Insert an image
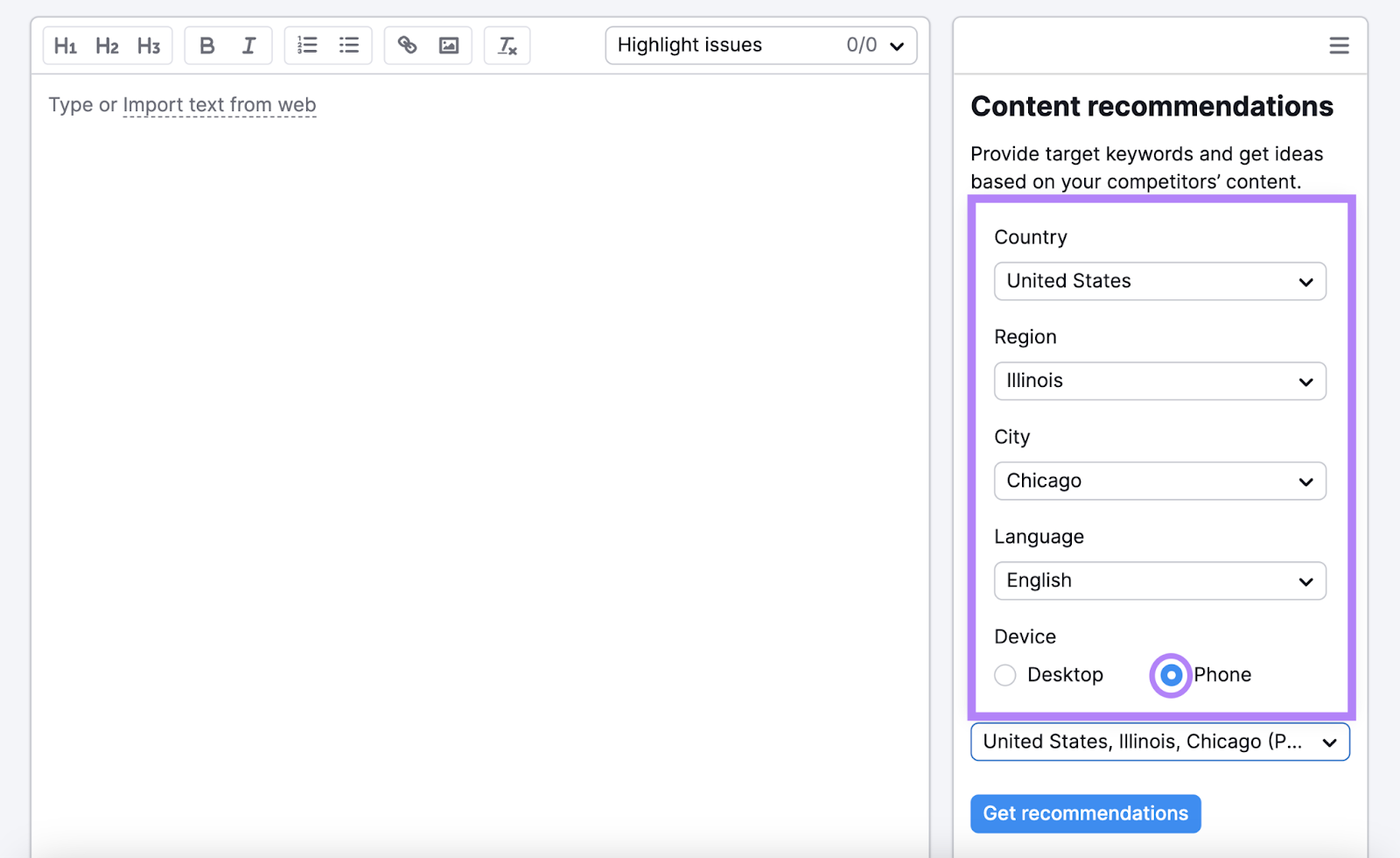Image resolution: width=1400 pixels, height=858 pixels. [449, 46]
